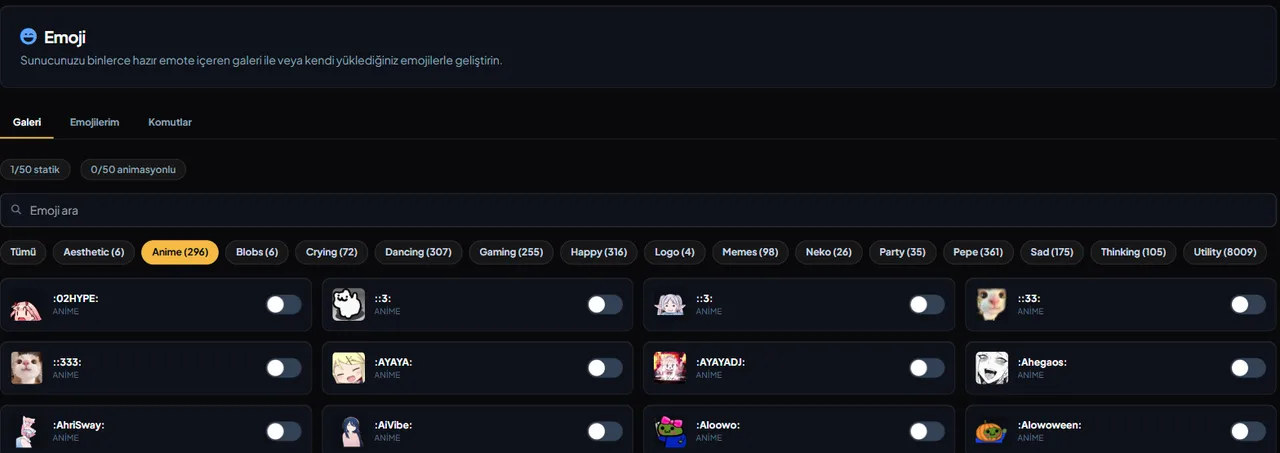Show the Gaming (255) category
1280x453 pixels.
tap(511, 252)
